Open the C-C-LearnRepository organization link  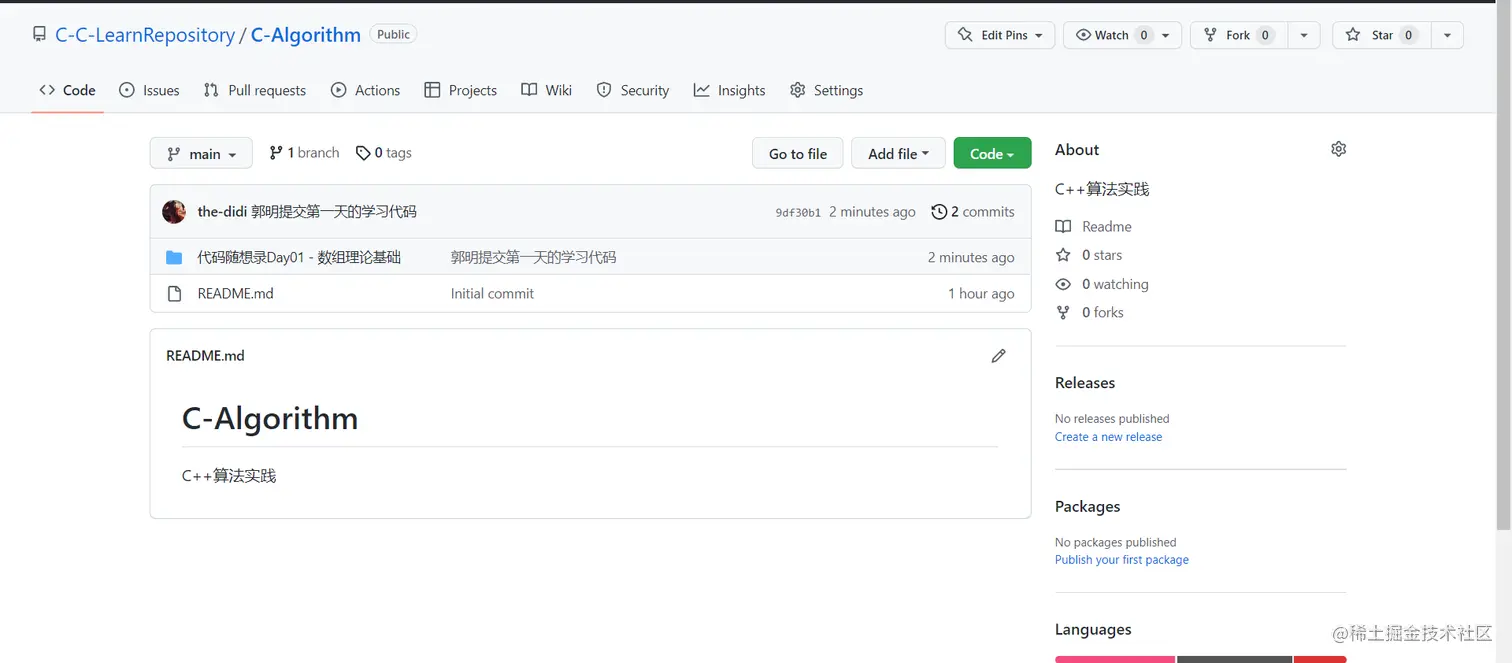coord(145,35)
